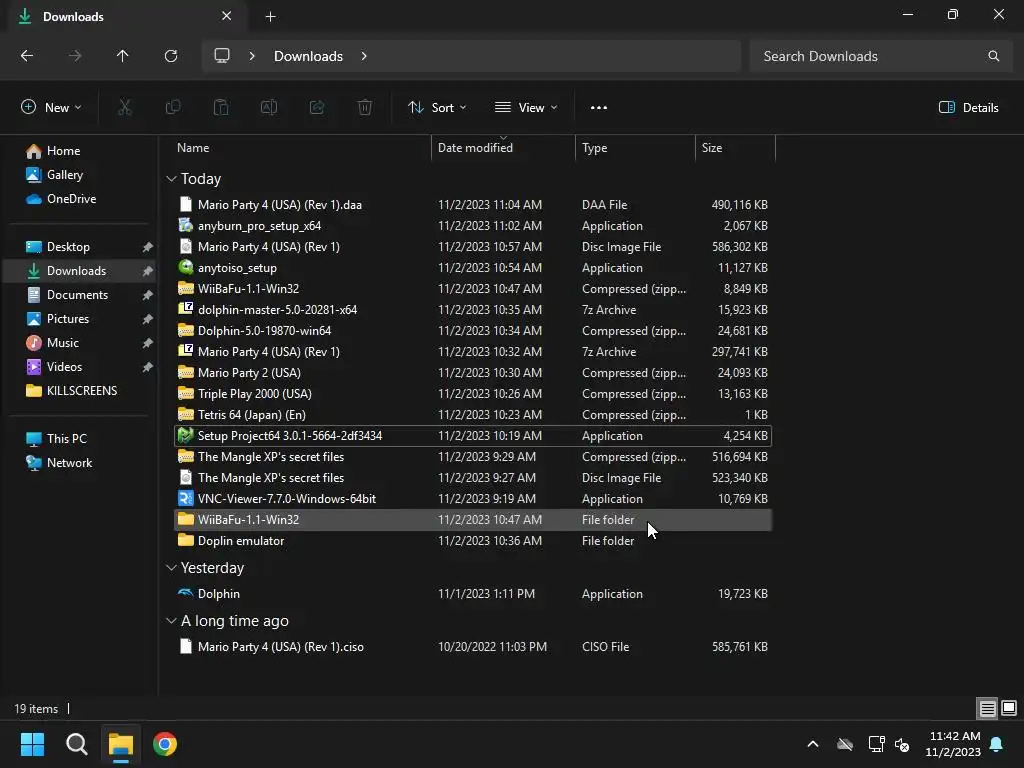Show hidden system tray icons
The width and height of the screenshot is (1024, 768).
tap(813, 744)
